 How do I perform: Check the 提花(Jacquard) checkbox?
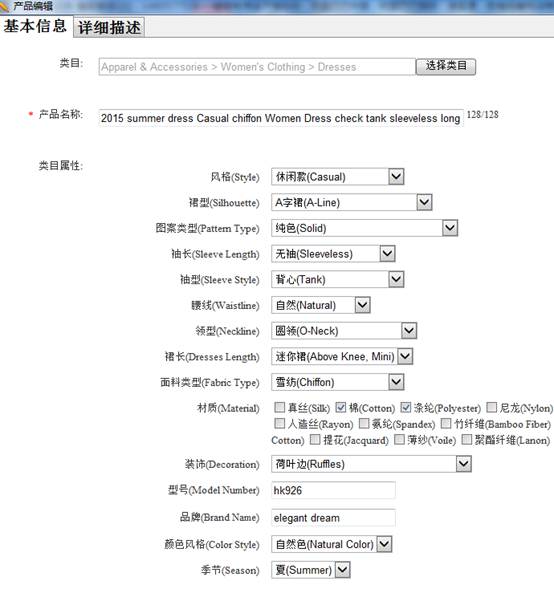coord(315,439)
